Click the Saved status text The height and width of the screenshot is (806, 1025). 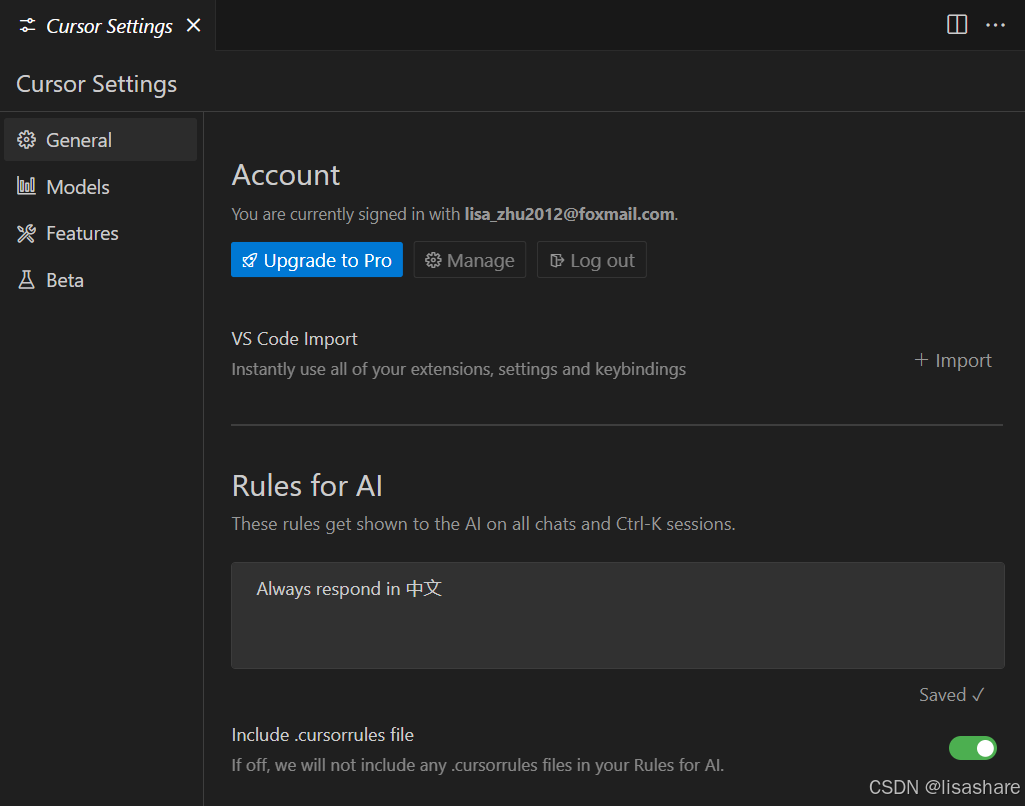pos(952,695)
